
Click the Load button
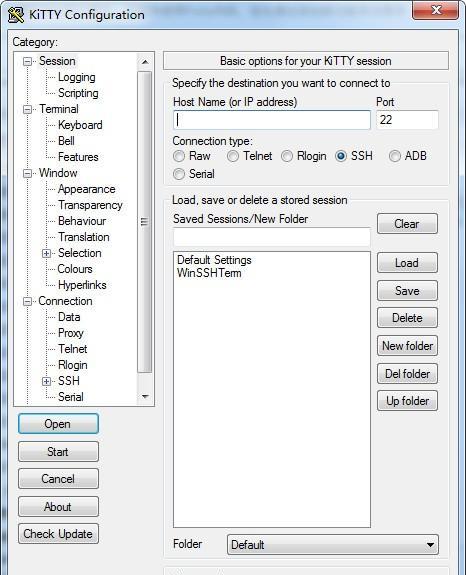coord(407,263)
